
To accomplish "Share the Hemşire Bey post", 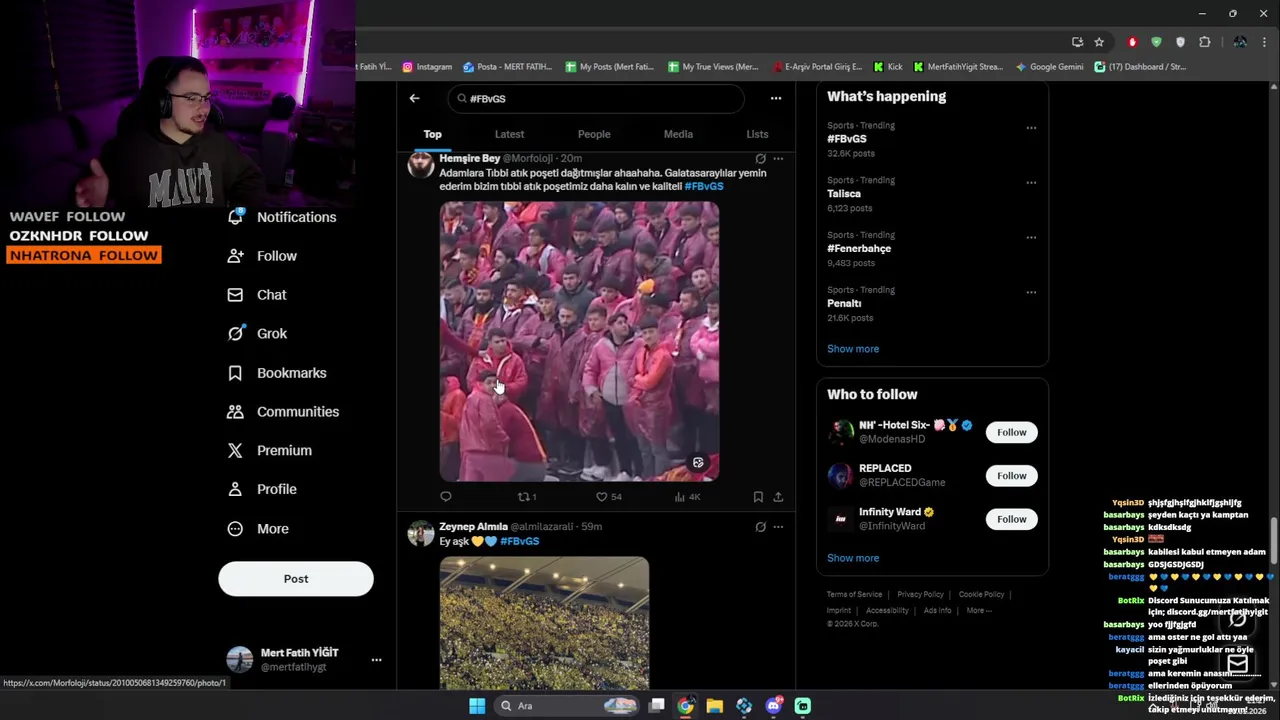I will pos(778,497).
